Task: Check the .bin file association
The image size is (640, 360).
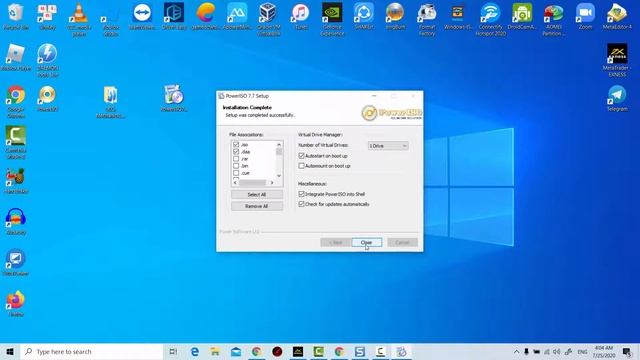Action: pyautogui.click(x=236, y=166)
